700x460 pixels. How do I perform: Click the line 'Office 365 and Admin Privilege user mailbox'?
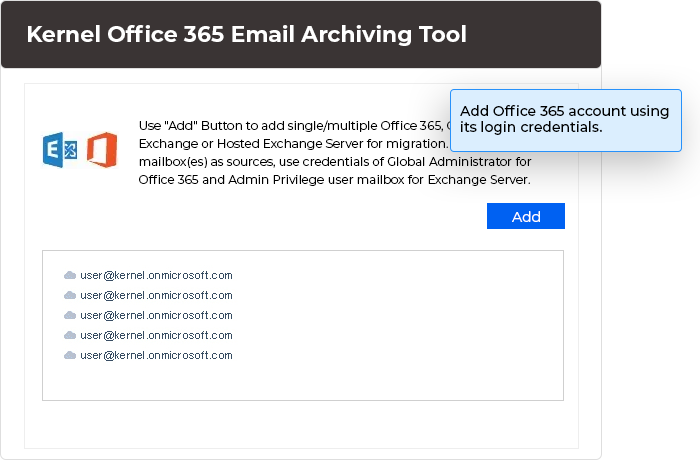click(334, 180)
